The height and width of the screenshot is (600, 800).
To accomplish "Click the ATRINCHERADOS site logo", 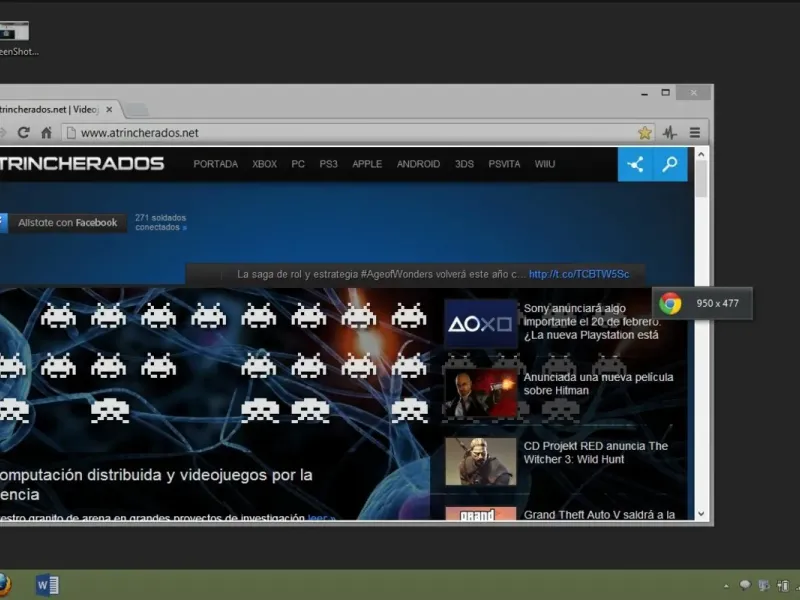I will (x=82, y=163).
